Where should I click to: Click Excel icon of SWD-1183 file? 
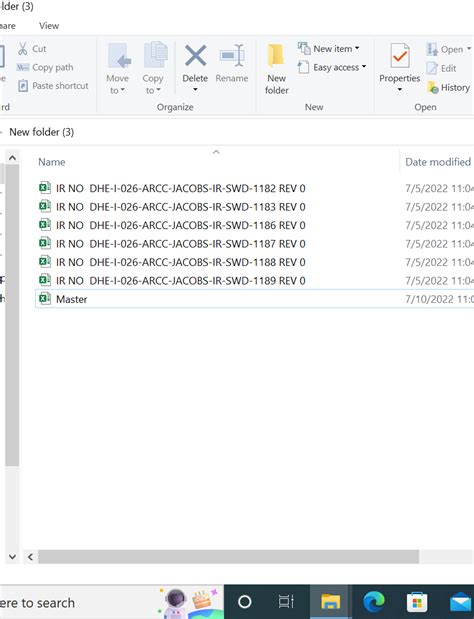click(x=45, y=206)
